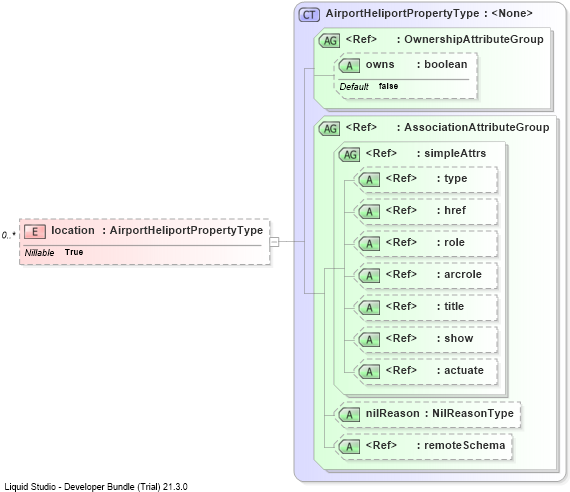Select the 'show' attribute reference text
Viewport: 570px width, 492px height.
(459, 338)
